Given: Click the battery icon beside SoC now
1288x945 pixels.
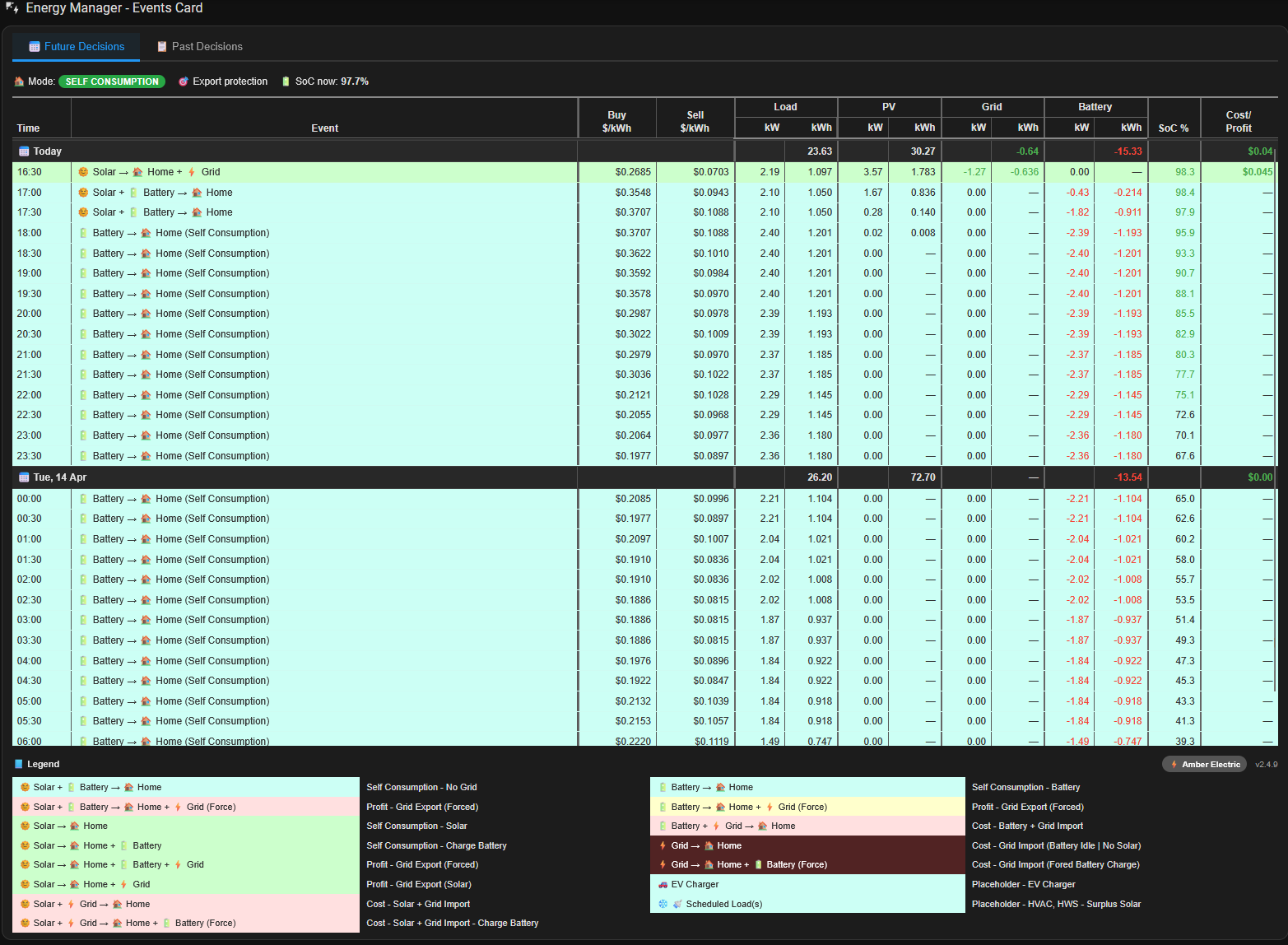Looking at the screenshot, I should click(286, 81).
